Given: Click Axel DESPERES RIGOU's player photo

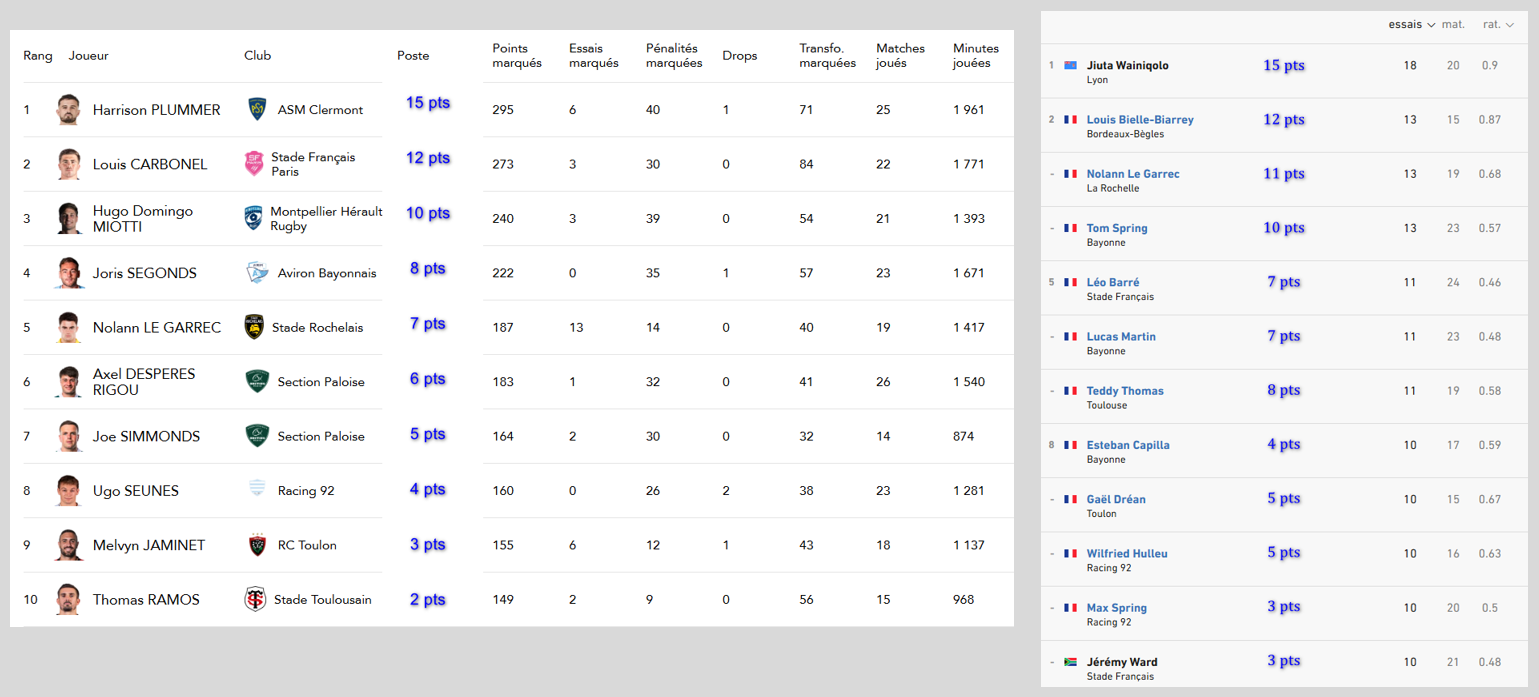Looking at the screenshot, I should [x=68, y=382].
